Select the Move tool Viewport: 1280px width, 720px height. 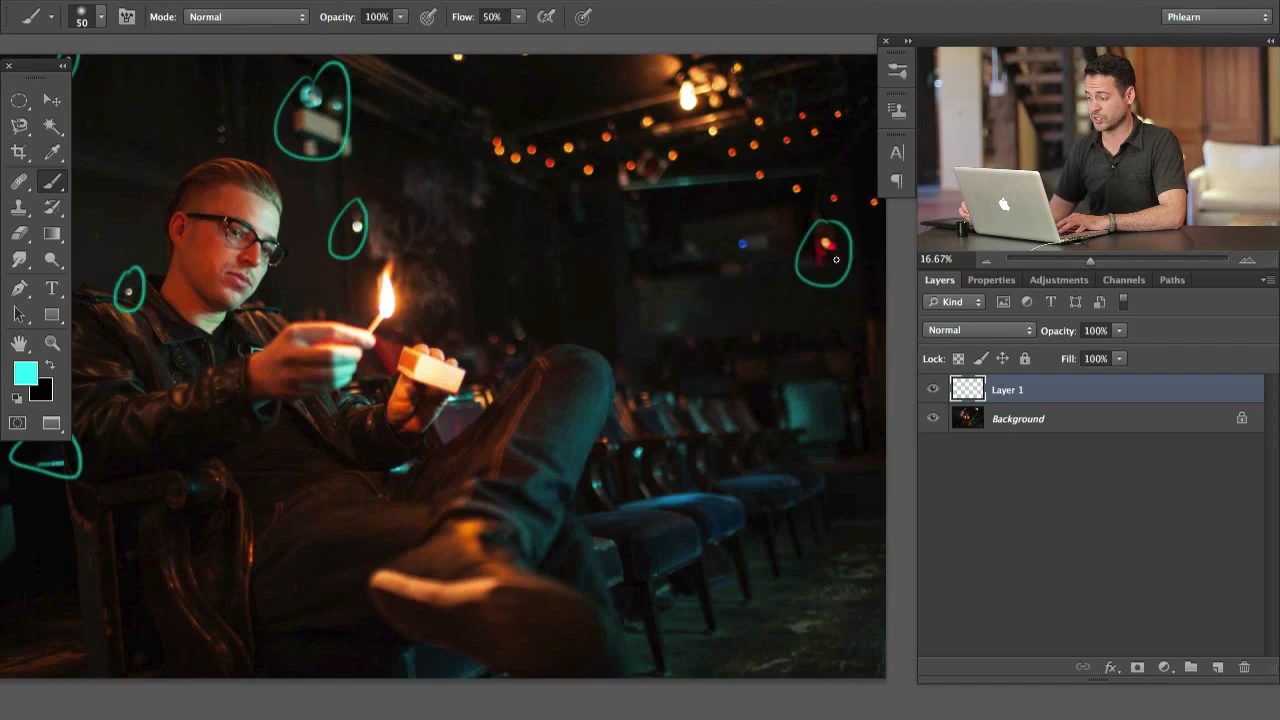pyautogui.click(x=52, y=100)
